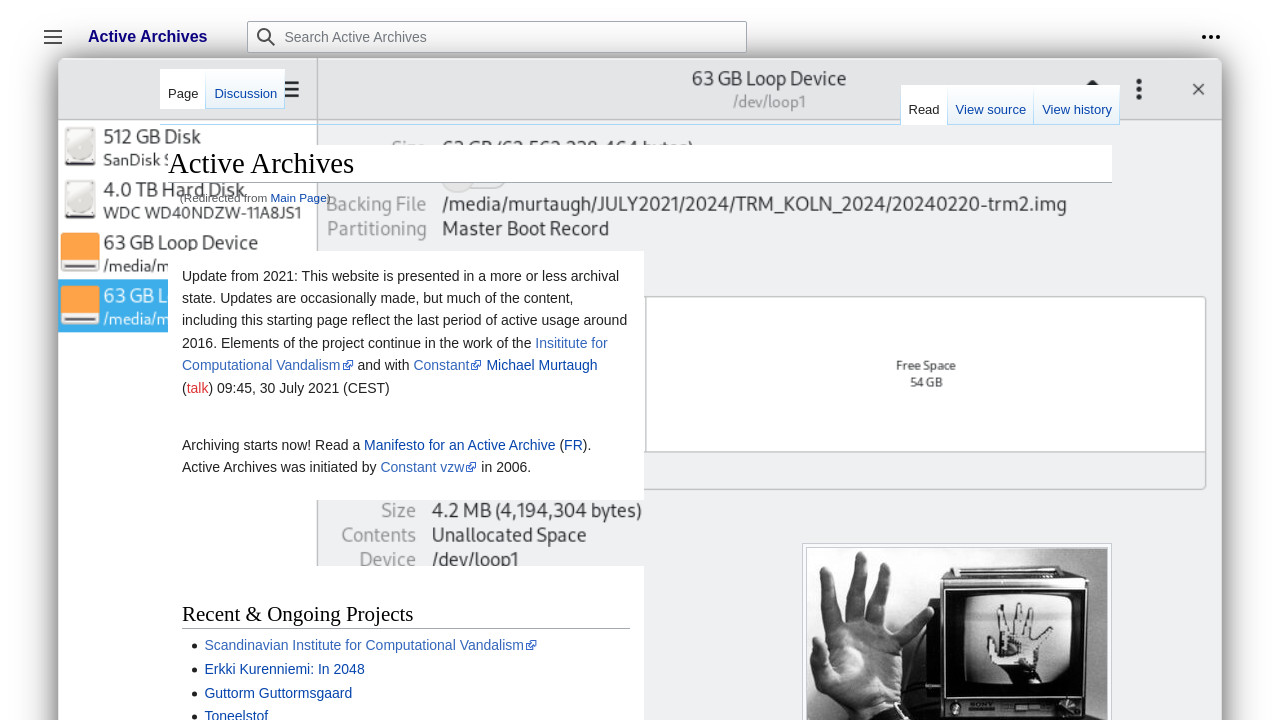Click the highlighted orange loop device icon
The height and width of the screenshot is (720, 1280).
click(x=80, y=305)
